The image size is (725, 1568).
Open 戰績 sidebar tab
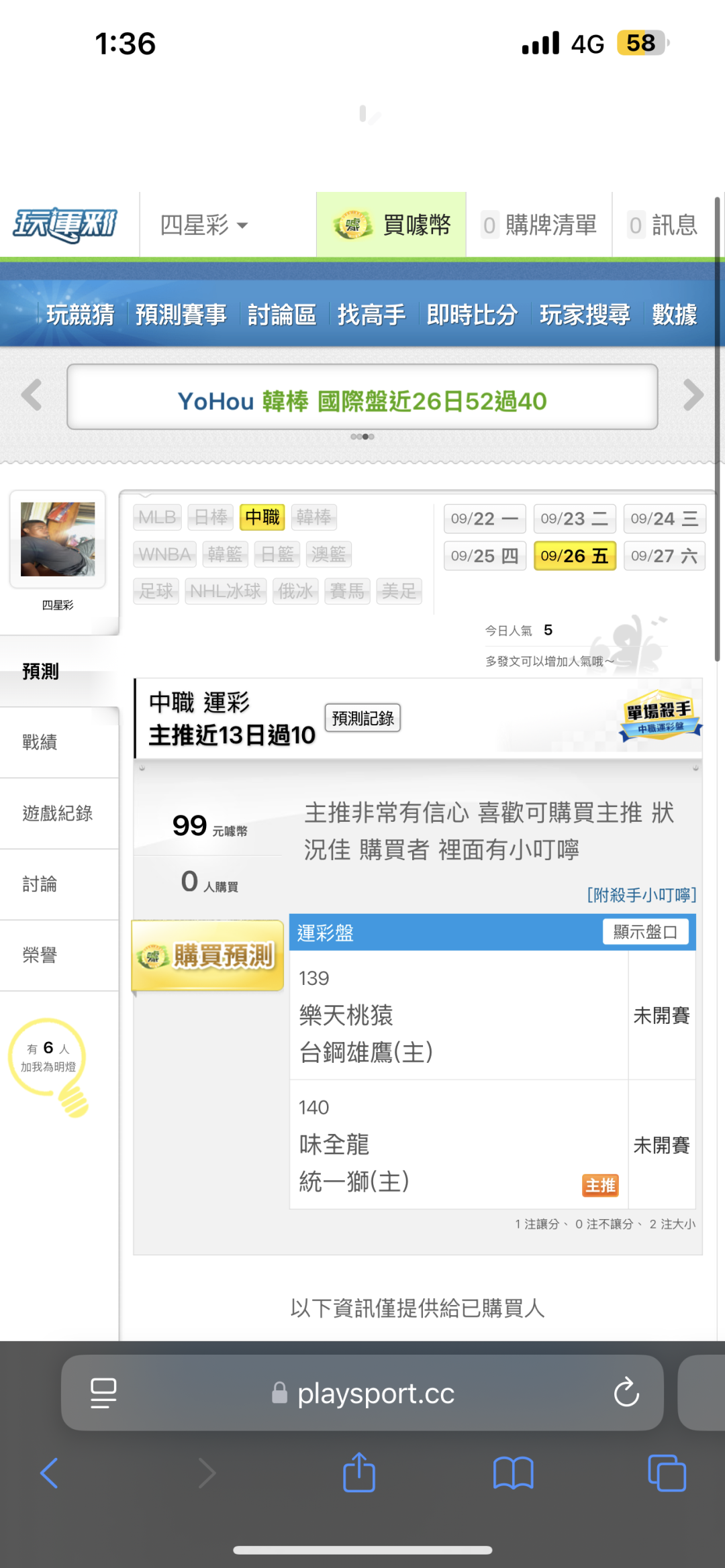[x=59, y=743]
